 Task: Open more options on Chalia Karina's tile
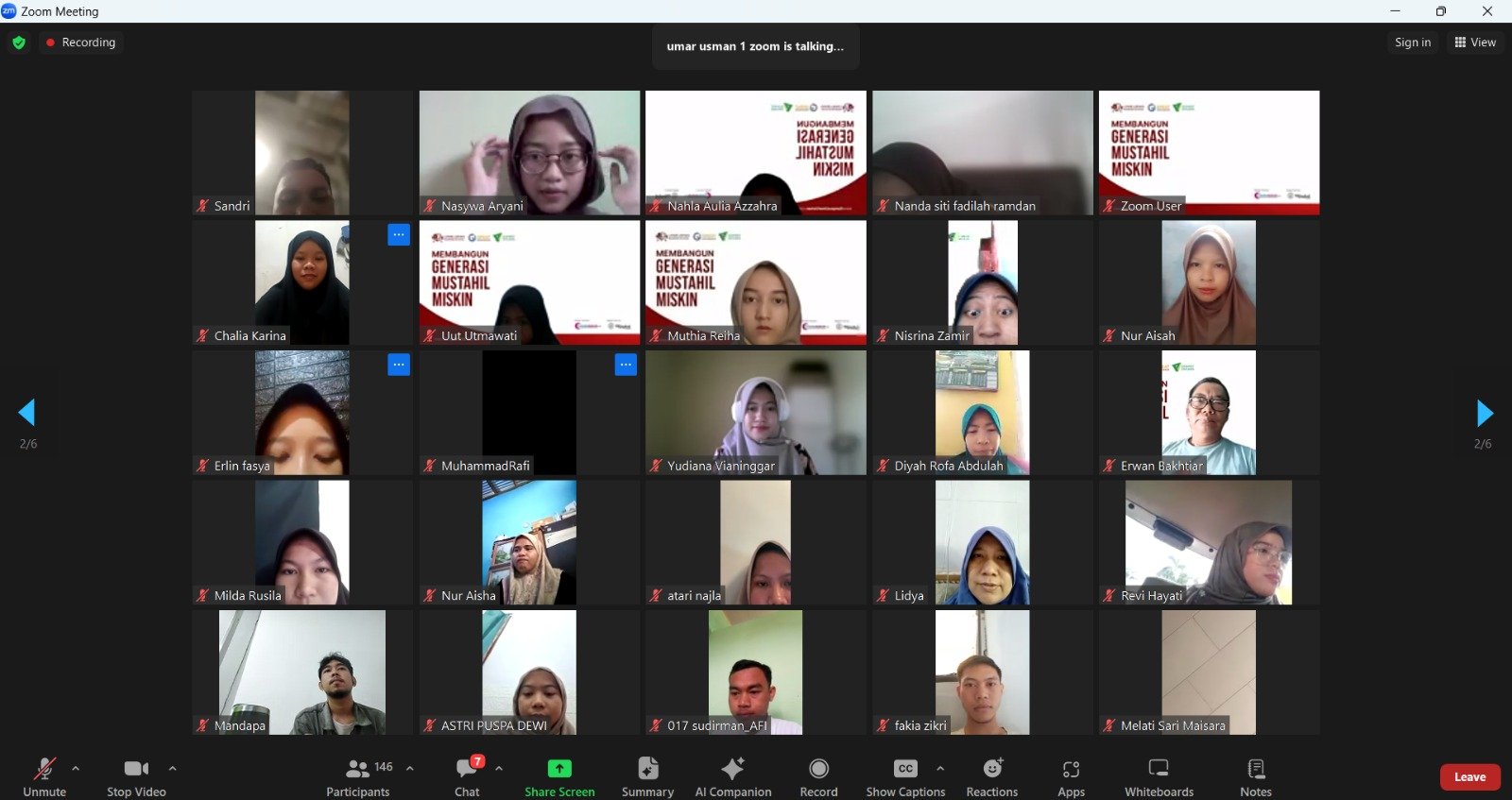399,235
